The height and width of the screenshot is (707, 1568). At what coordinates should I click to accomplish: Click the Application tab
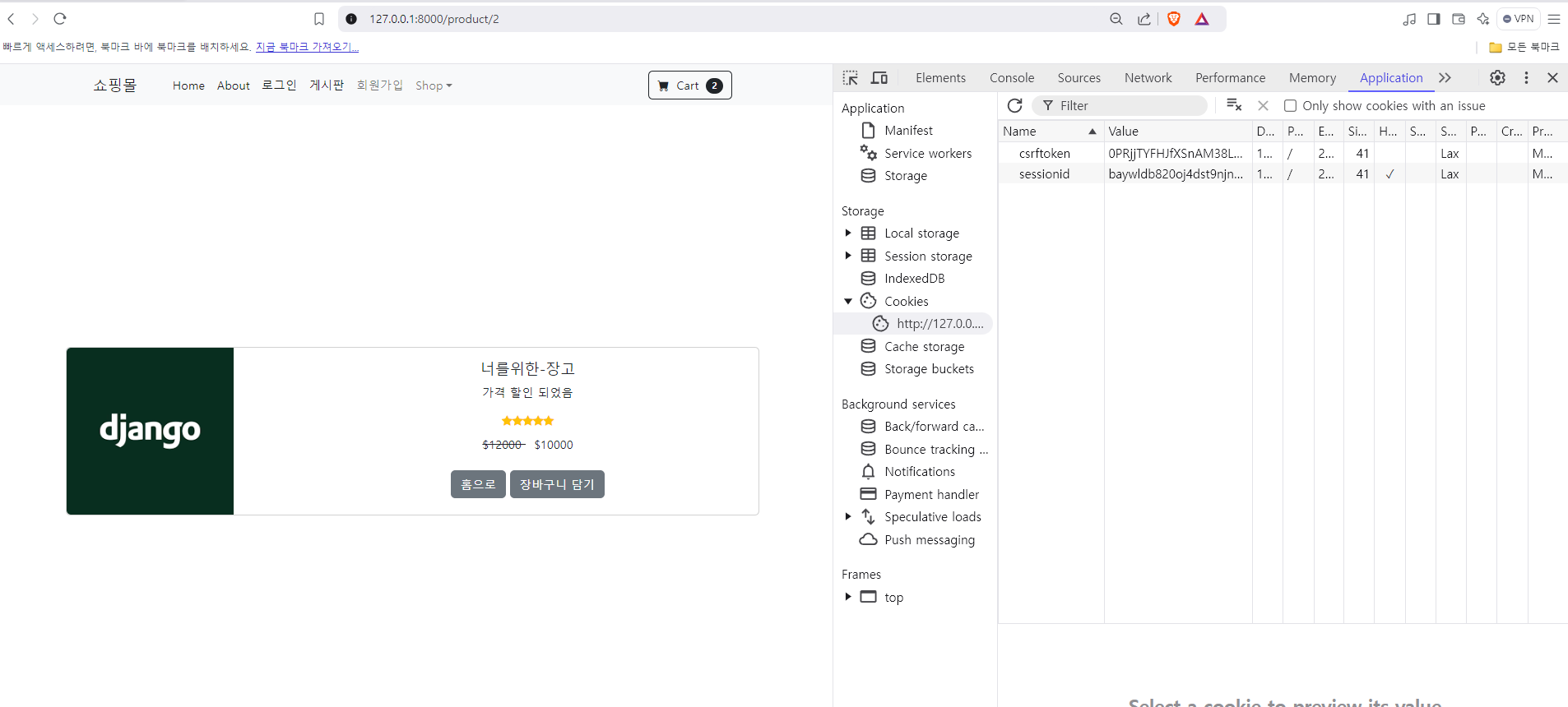(x=1391, y=77)
